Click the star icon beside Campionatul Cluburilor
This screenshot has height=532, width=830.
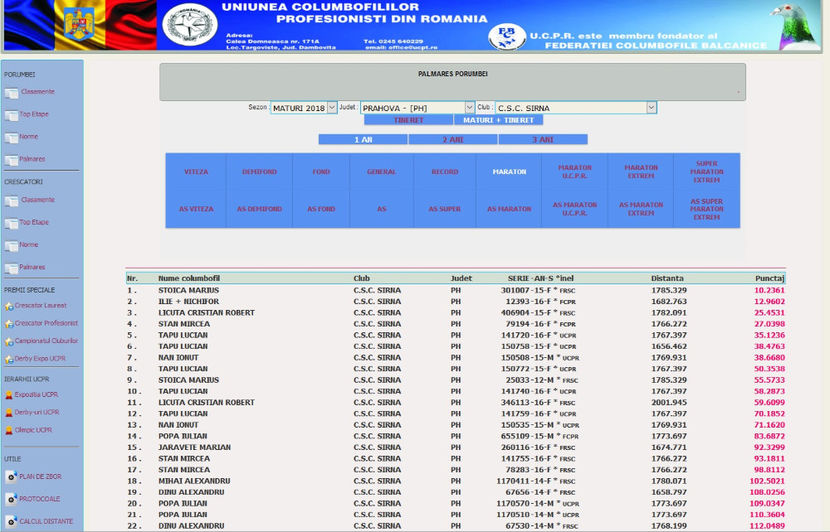coord(9,341)
